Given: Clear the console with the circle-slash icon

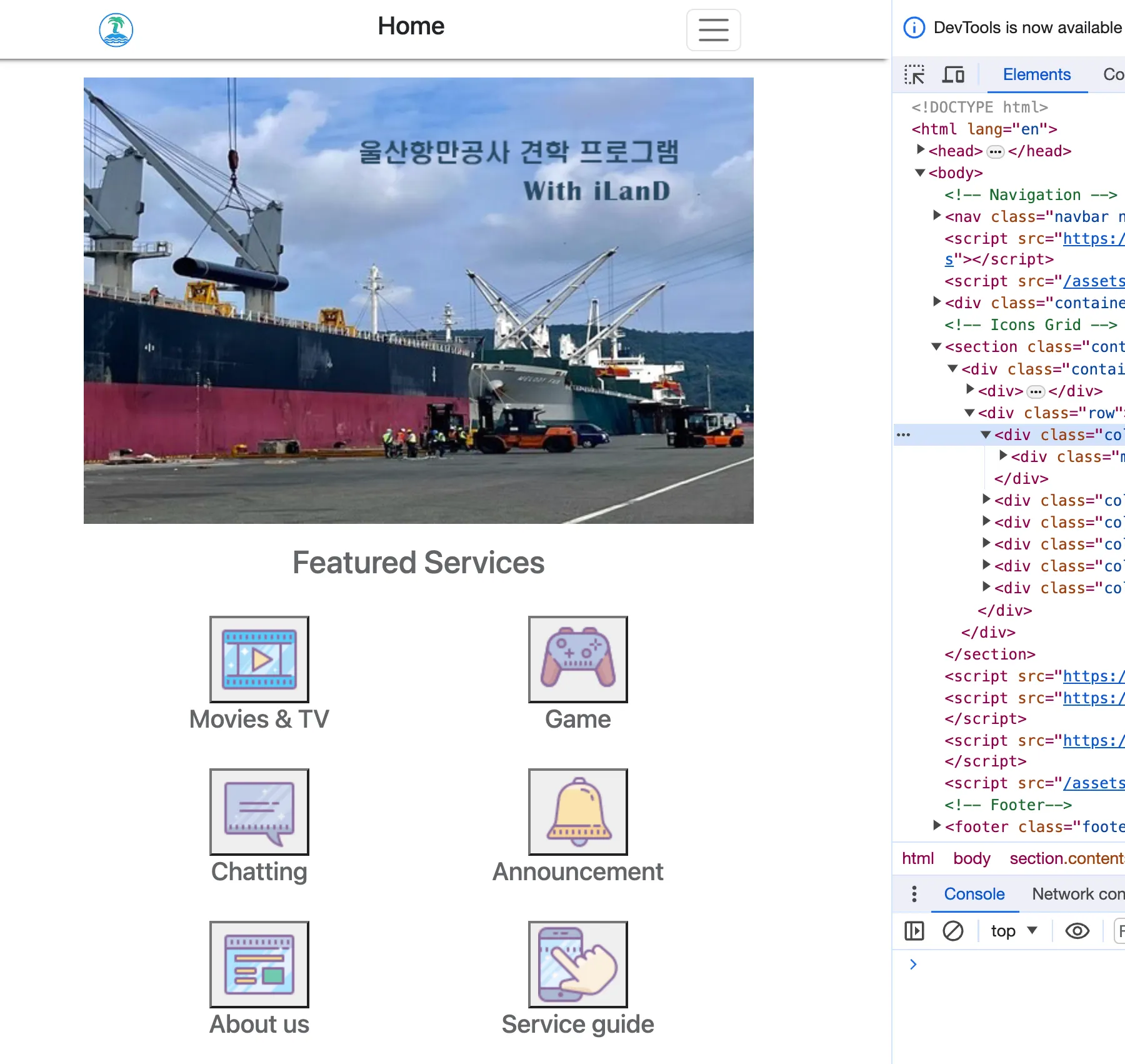Looking at the screenshot, I should click(953, 931).
